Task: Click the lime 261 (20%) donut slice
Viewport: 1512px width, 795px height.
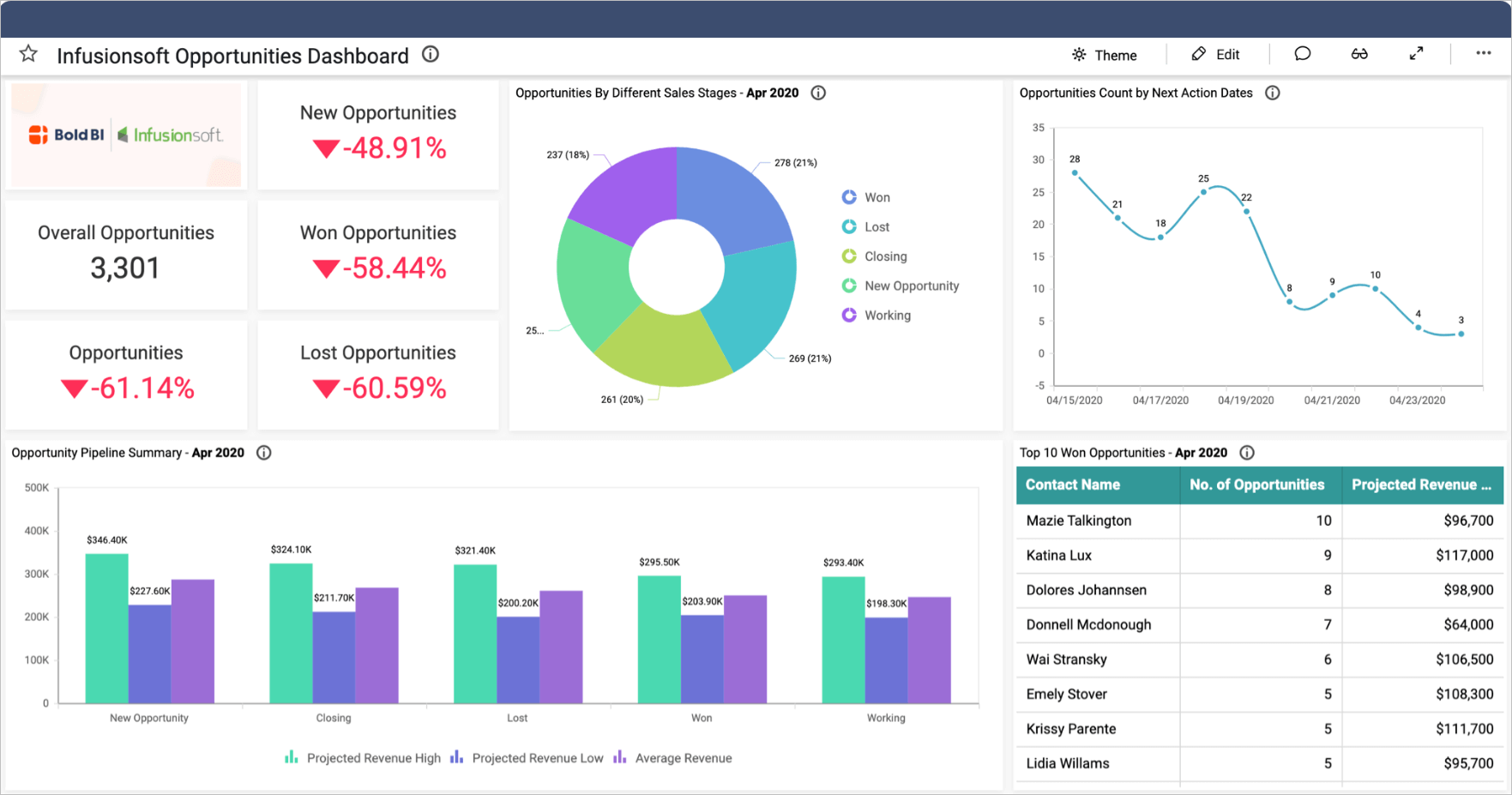Action: click(665, 352)
